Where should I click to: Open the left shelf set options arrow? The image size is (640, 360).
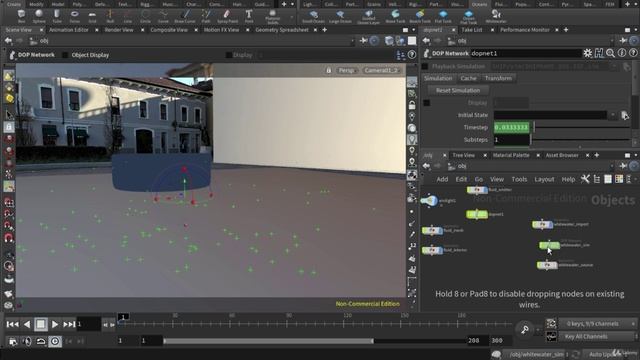292,4
